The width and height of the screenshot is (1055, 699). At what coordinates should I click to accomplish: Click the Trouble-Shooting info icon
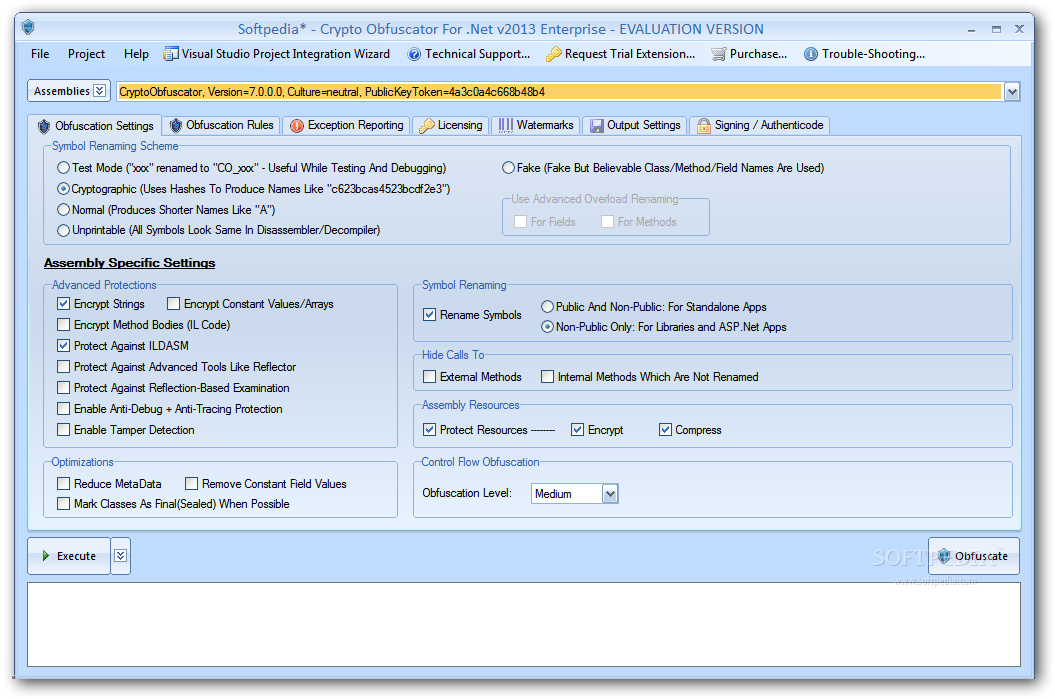point(811,54)
